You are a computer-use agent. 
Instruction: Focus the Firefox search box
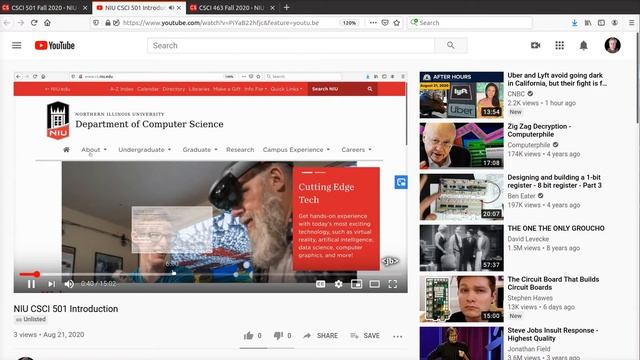(469, 23)
